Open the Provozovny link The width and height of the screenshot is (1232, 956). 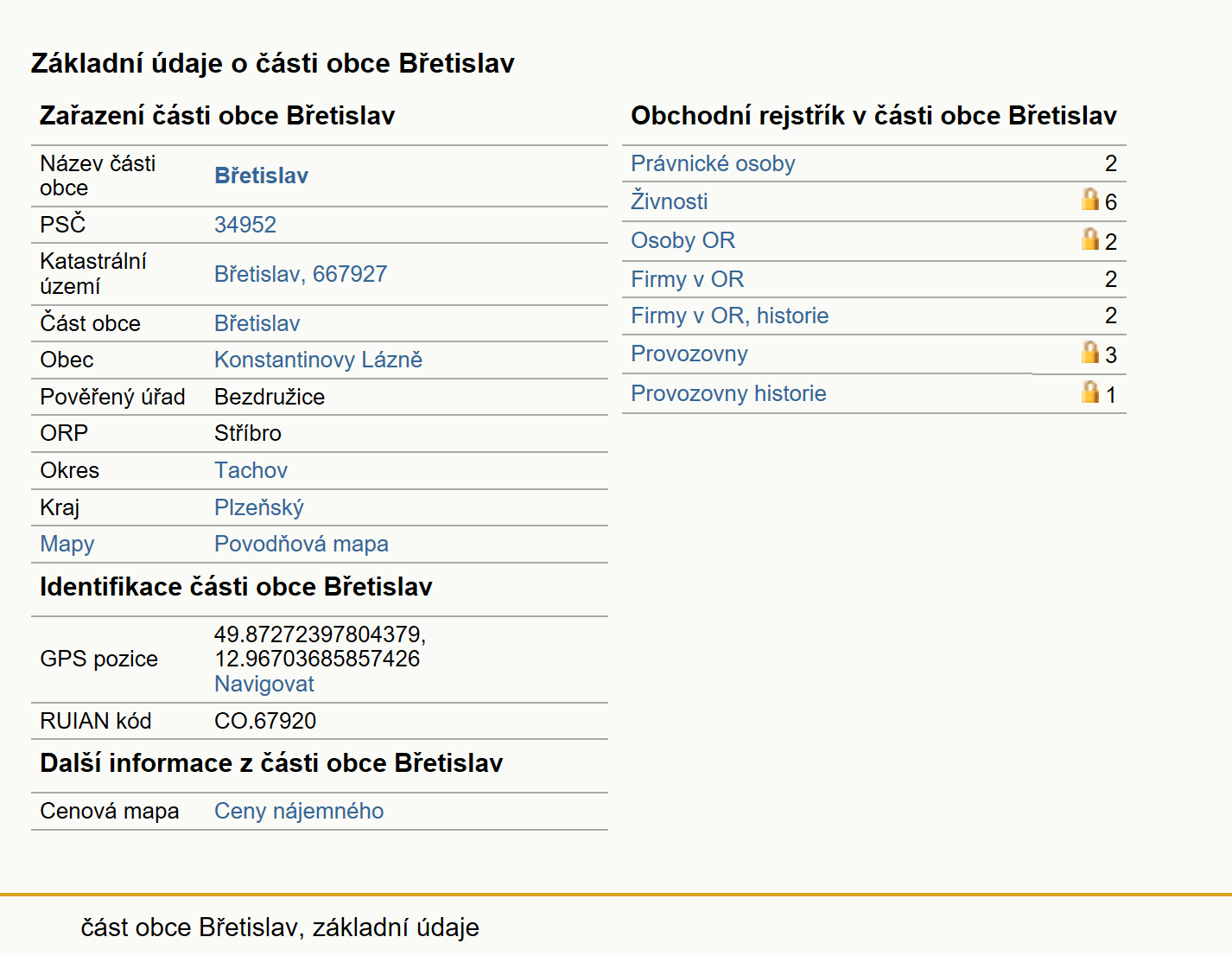[689, 354]
